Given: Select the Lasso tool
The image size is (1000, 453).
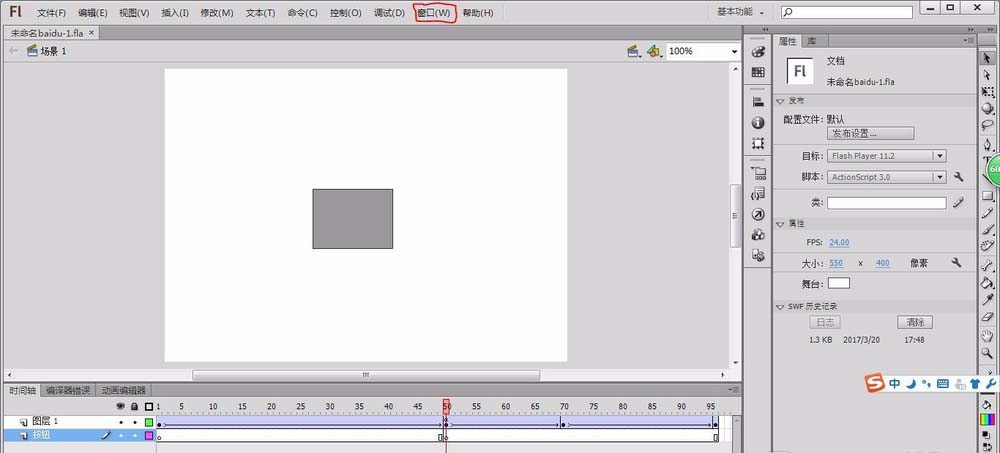Looking at the screenshot, I should tap(987, 125).
